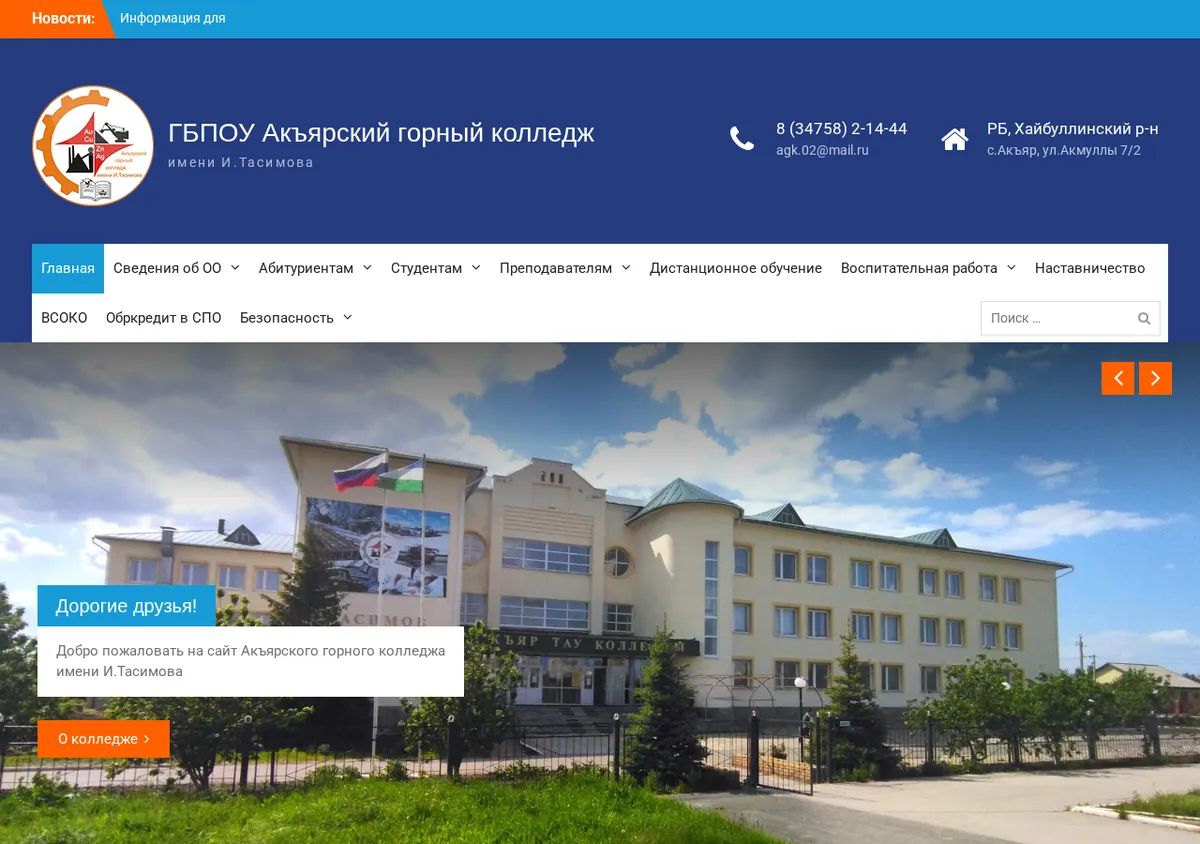Click the college logo emblem
The width and height of the screenshot is (1200, 844).
click(x=93, y=146)
